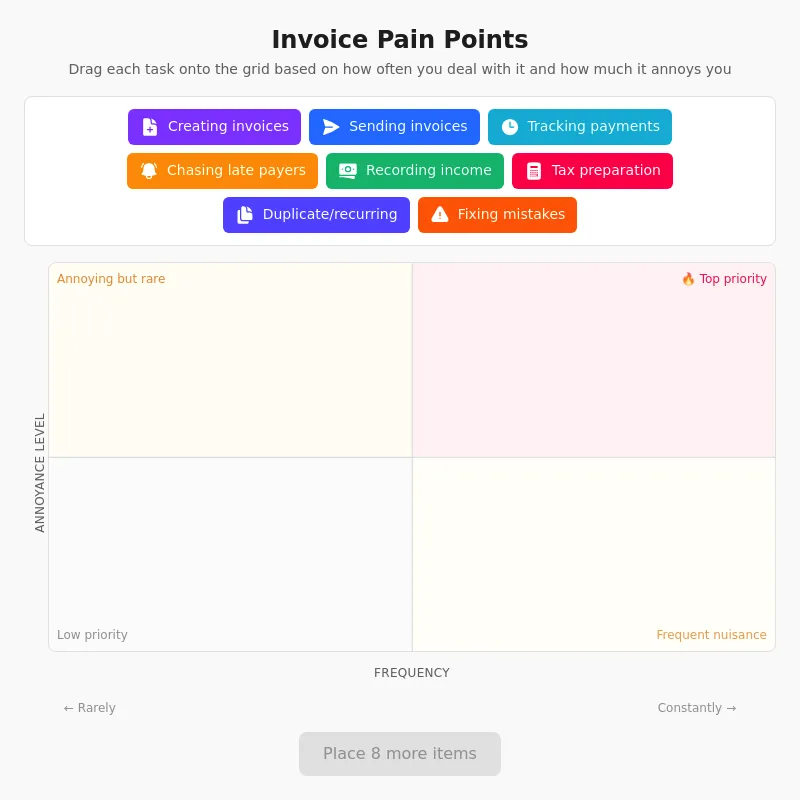Click the Invoice Pain Points title

click(x=400, y=40)
